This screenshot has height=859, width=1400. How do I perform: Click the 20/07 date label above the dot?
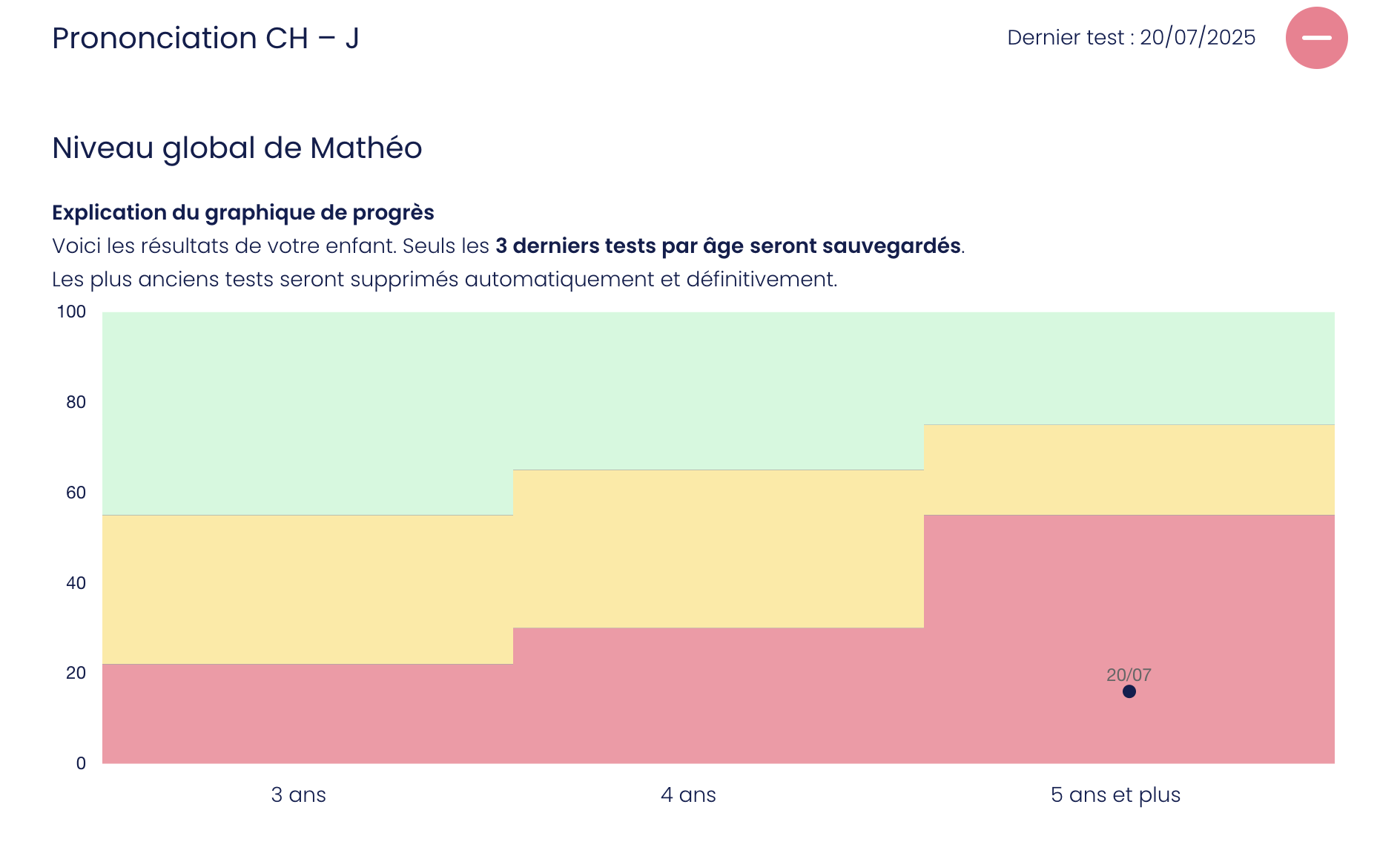(1129, 676)
